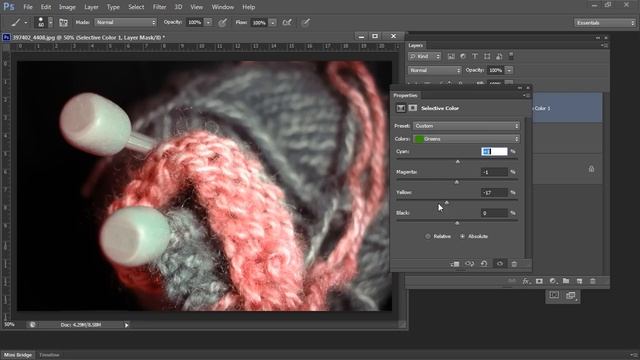Open the Edit menu
640x360 pixels.
pos(46,7)
